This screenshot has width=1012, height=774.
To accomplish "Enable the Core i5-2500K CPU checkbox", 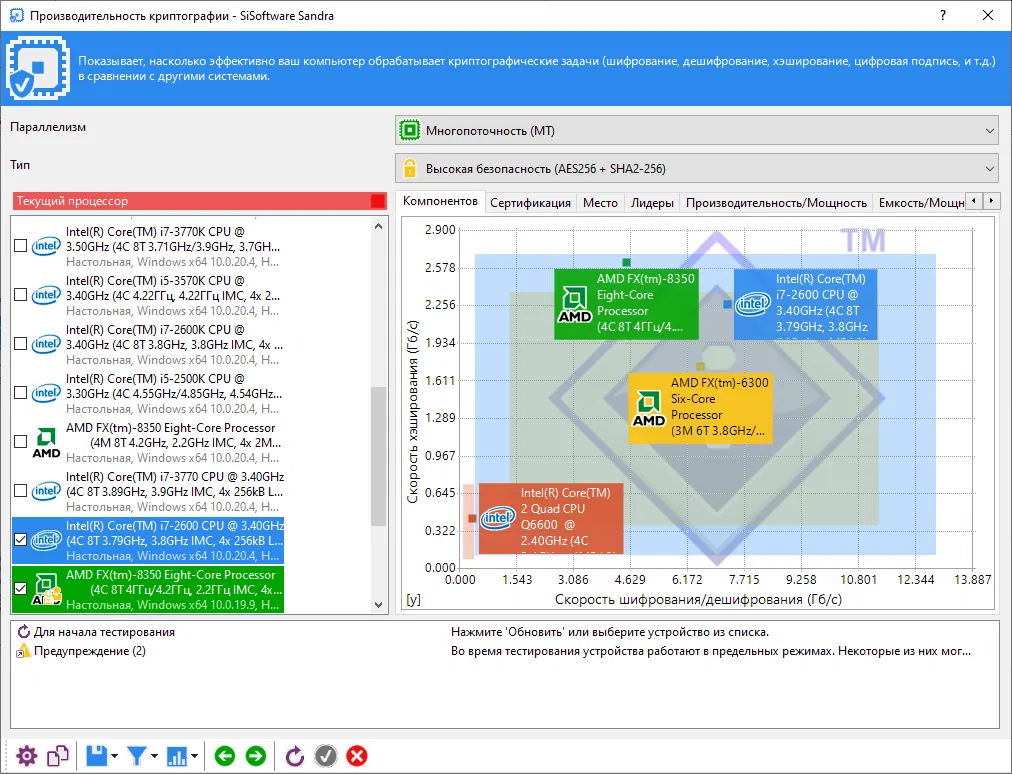I will tap(21, 392).
